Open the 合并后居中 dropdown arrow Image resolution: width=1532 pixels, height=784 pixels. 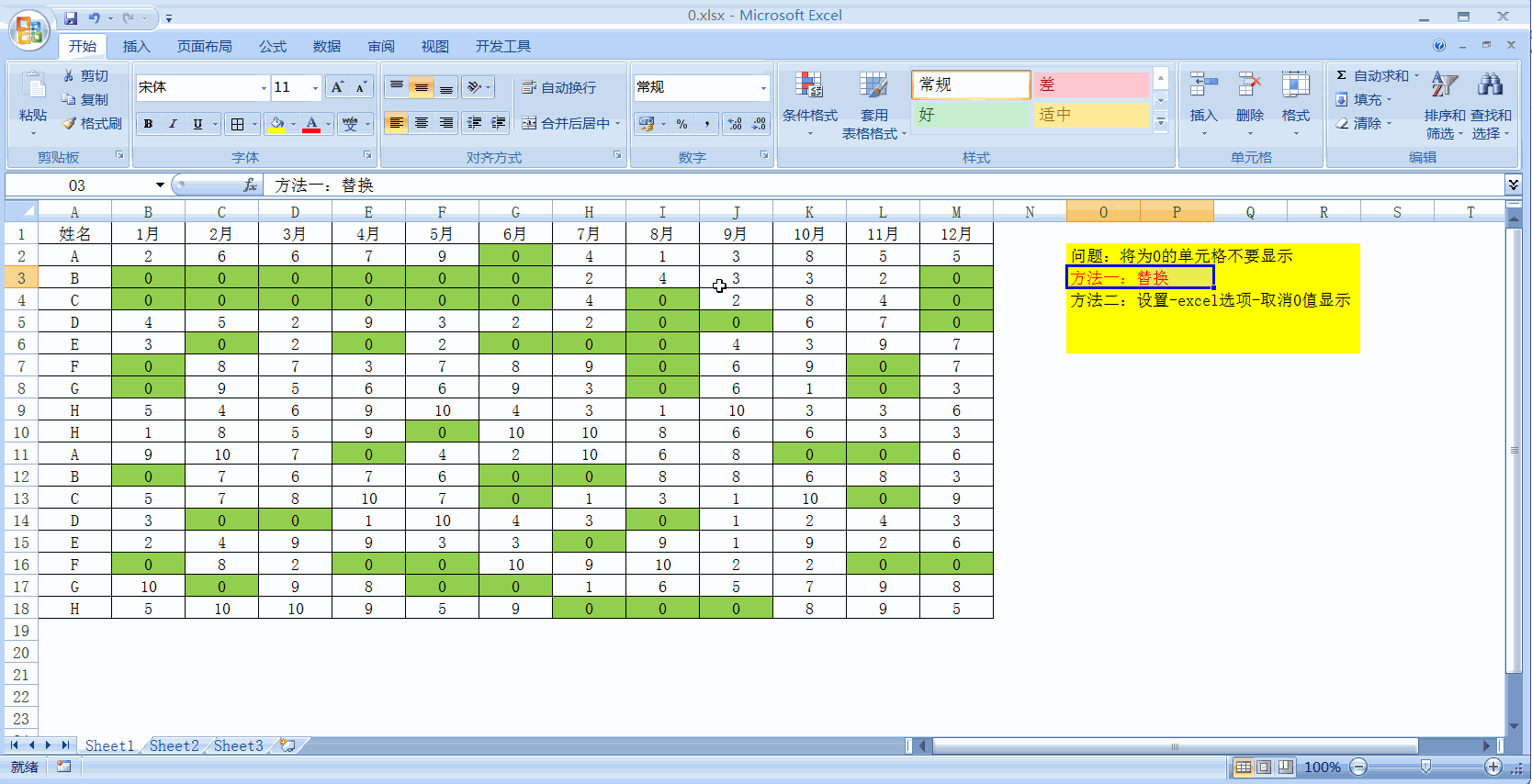pos(617,124)
